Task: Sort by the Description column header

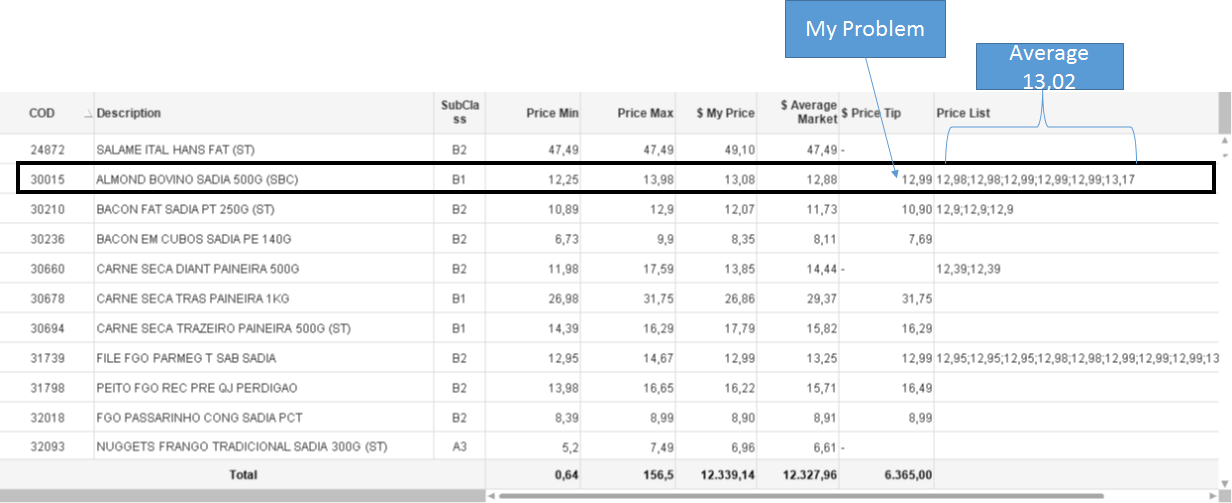Action: click(129, 113)
